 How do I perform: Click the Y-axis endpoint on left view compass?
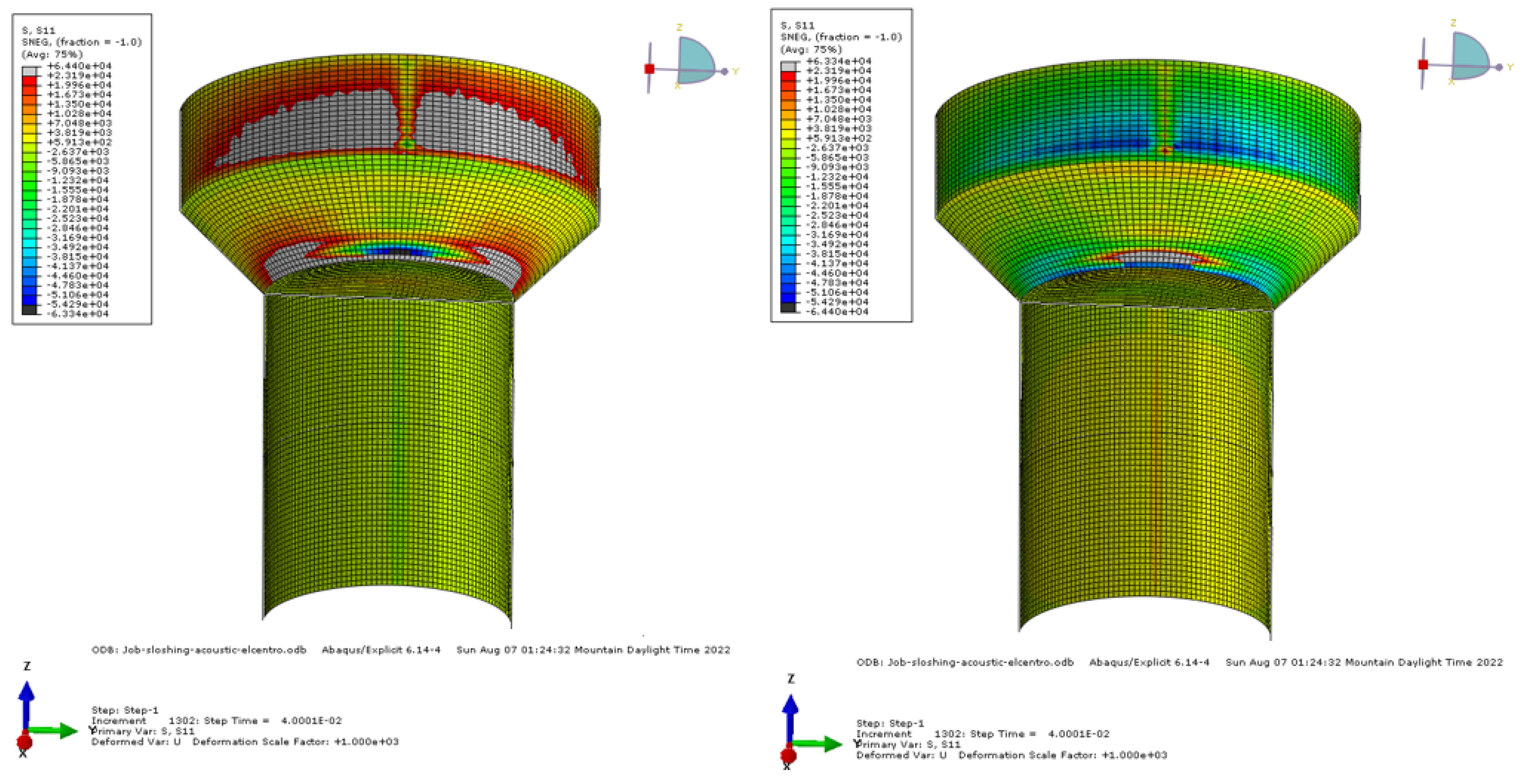point(724,71)
